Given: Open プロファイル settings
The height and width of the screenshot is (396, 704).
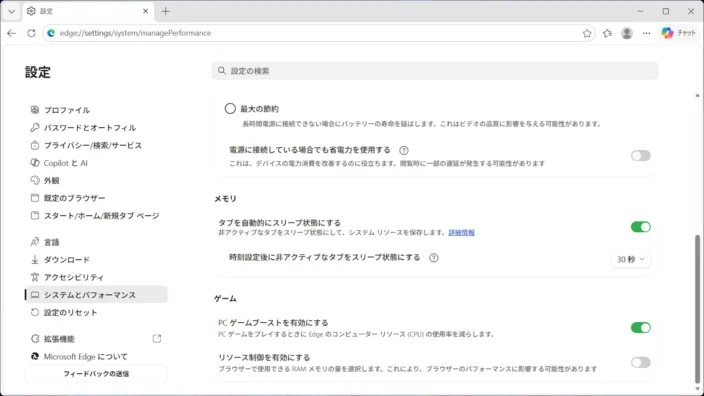Looking at the screenshot, I should [x=96, y=110].
